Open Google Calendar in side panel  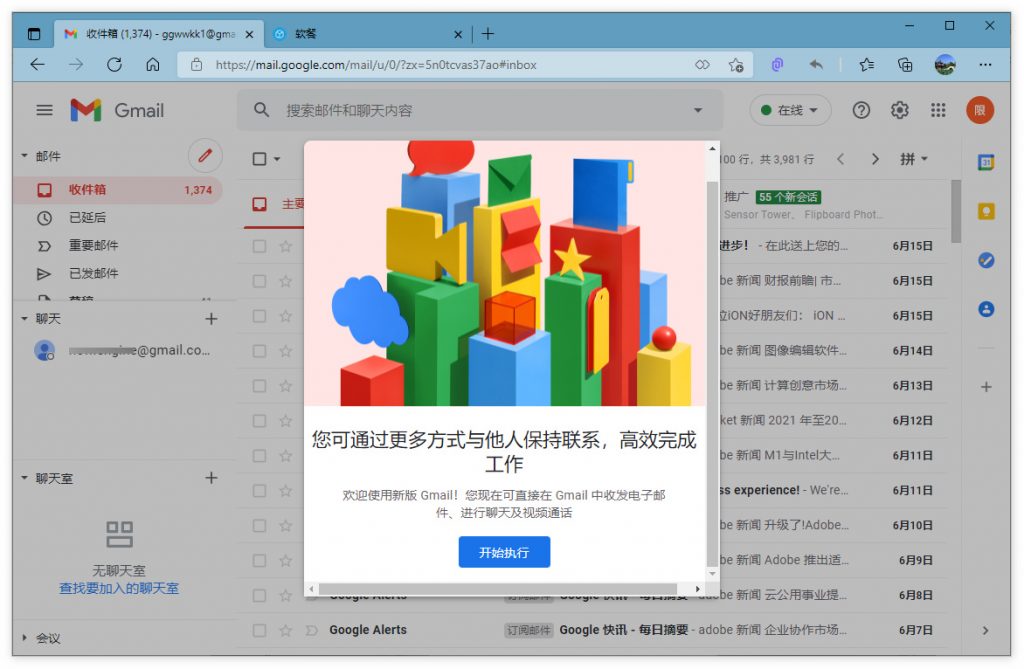tap(987, 160)
